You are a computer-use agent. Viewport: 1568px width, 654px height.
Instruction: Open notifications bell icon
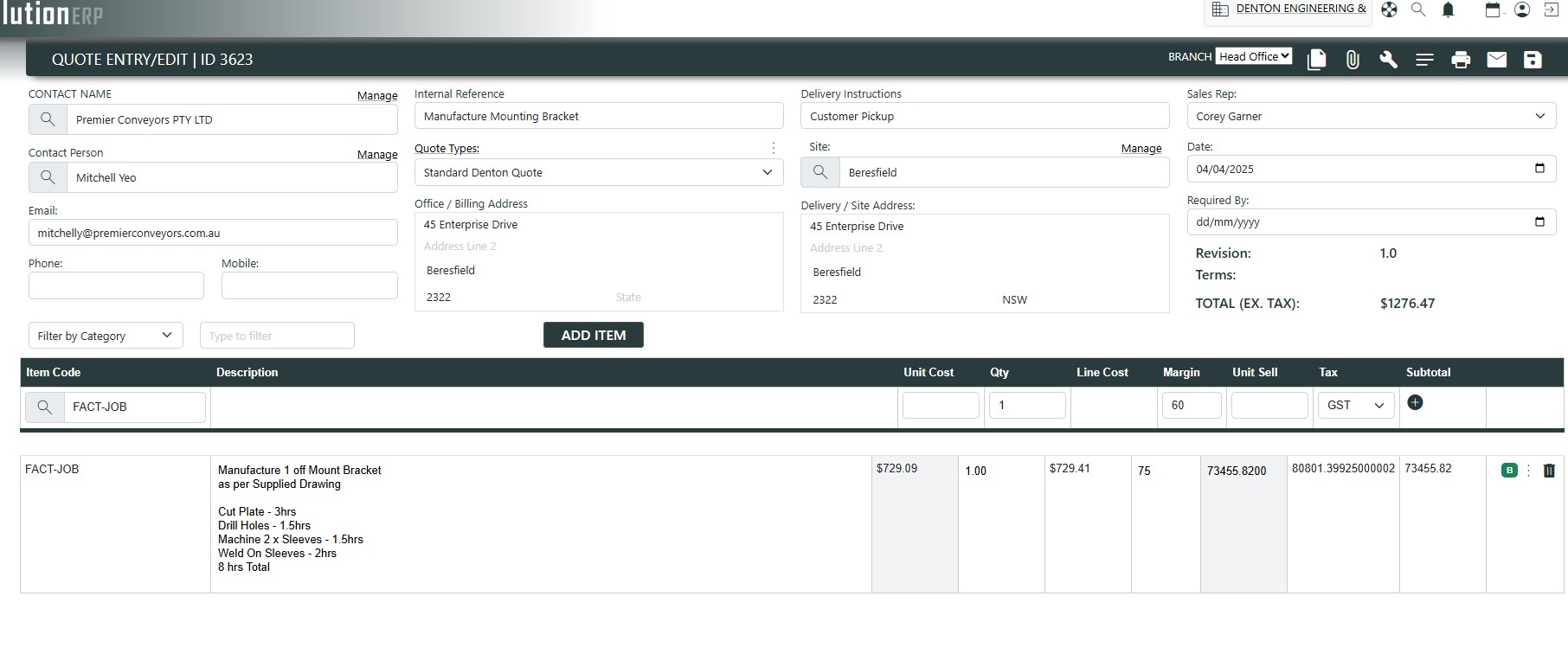pyautogui.click(x=1448, y=10)
